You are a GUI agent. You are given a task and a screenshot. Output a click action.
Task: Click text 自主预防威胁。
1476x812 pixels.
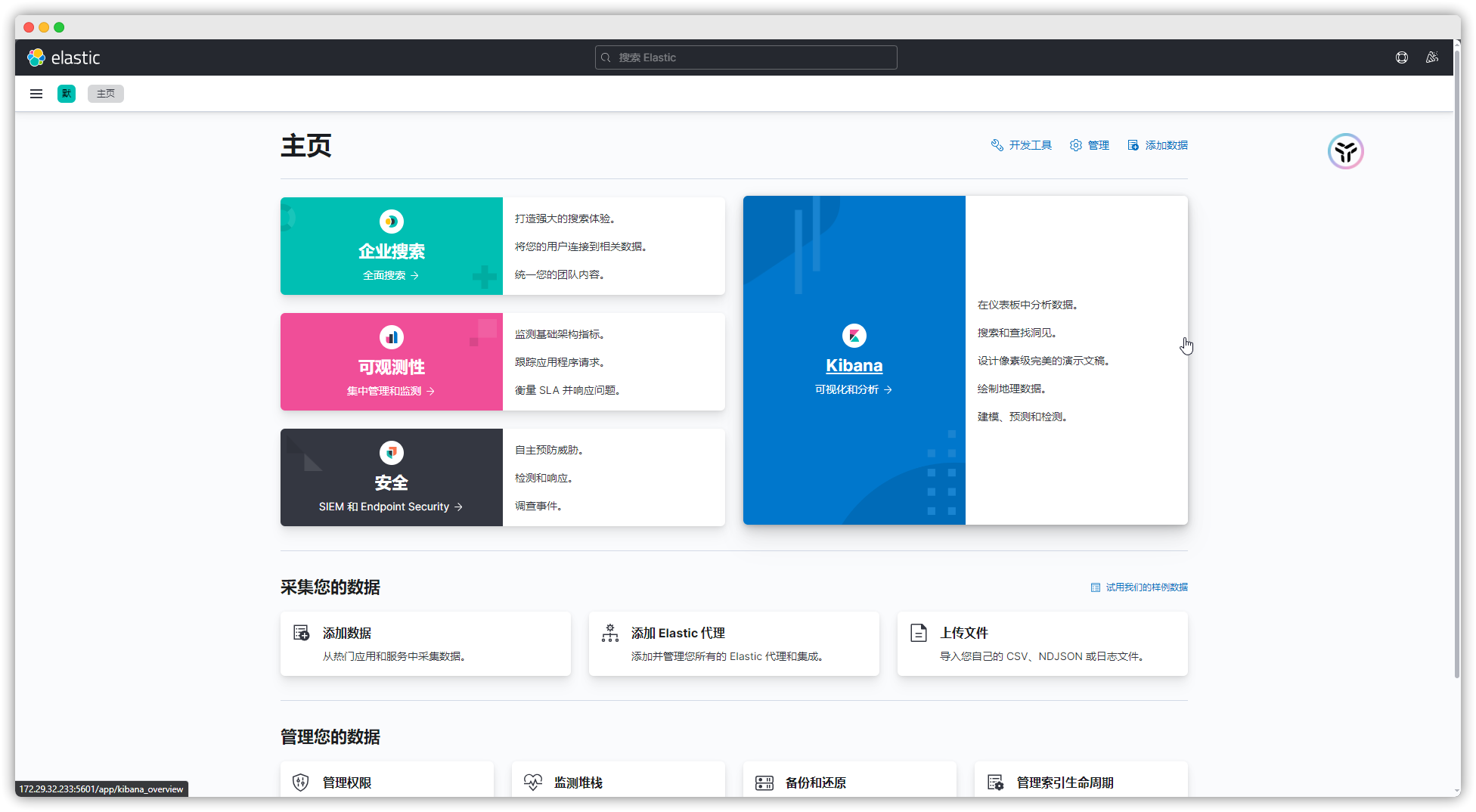coord(550,450)
